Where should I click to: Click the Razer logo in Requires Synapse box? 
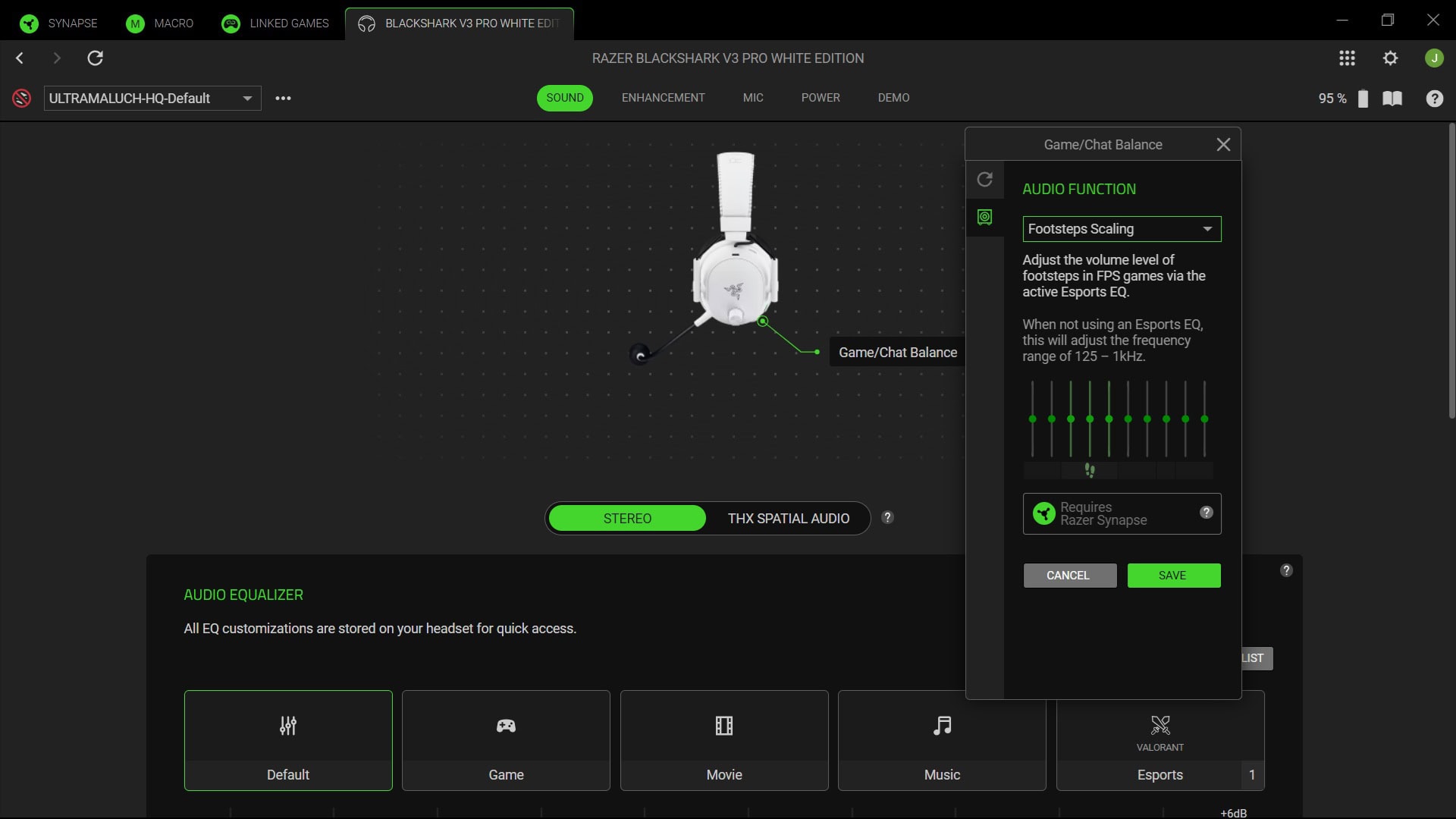tap(1044, 513)
